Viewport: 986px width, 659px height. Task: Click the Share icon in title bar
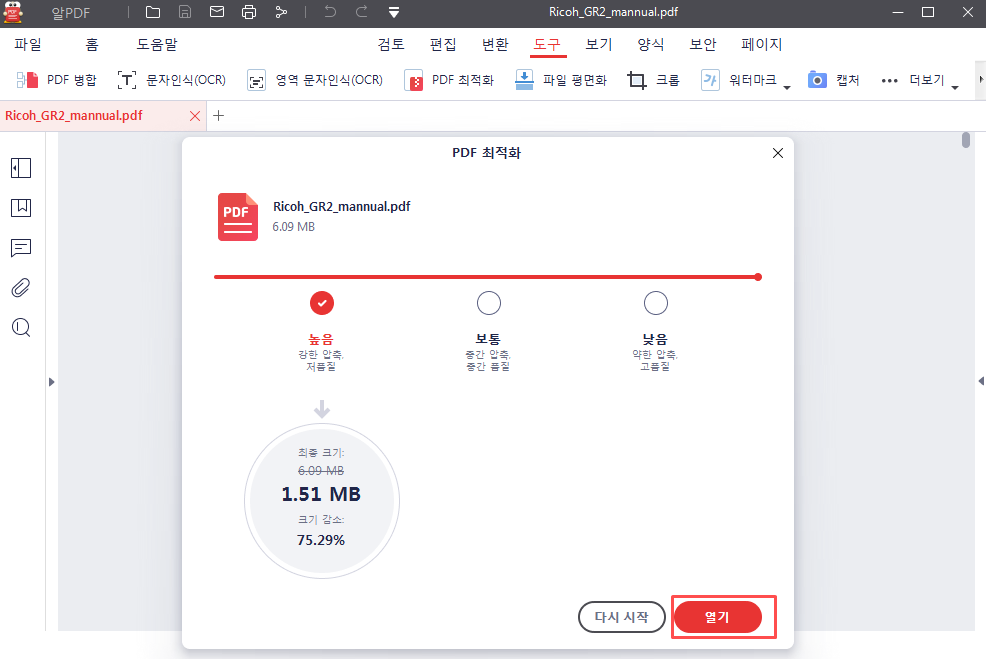pos(281,12)
